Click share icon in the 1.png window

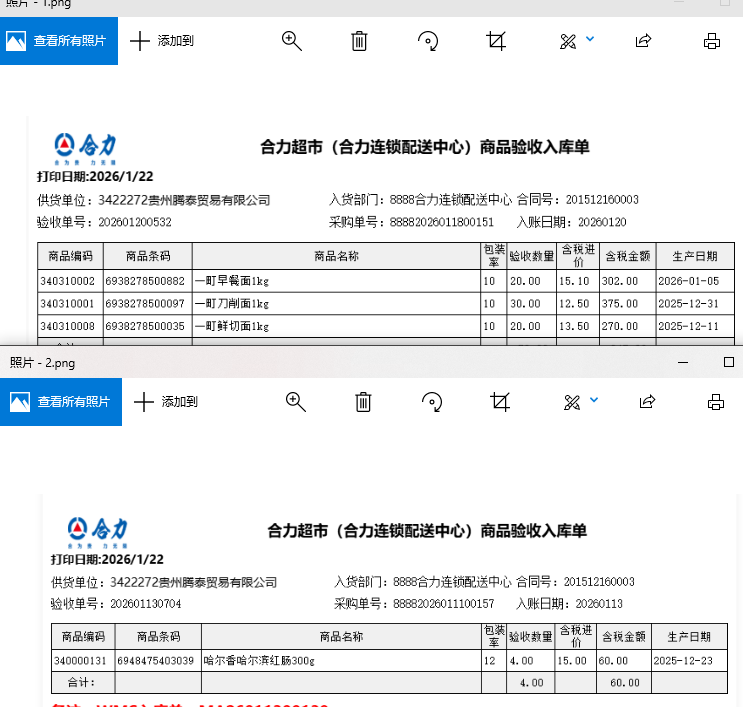[644, 41]
